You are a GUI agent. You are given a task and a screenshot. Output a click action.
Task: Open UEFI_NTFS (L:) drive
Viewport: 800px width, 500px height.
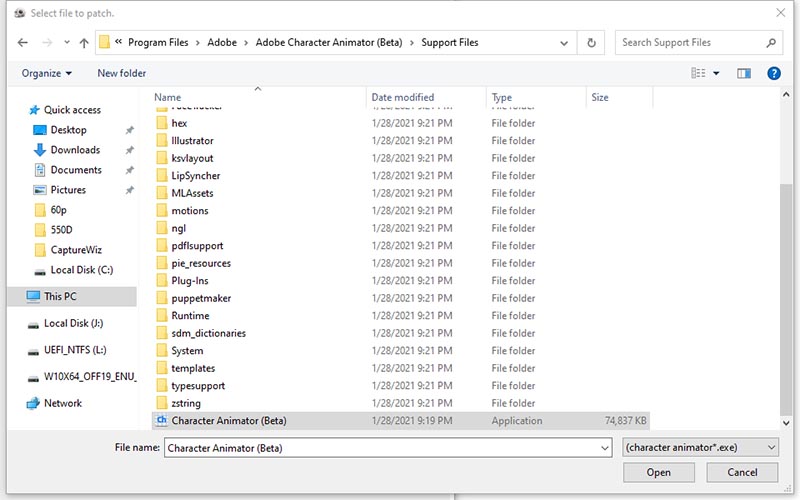tap(75, 350)
